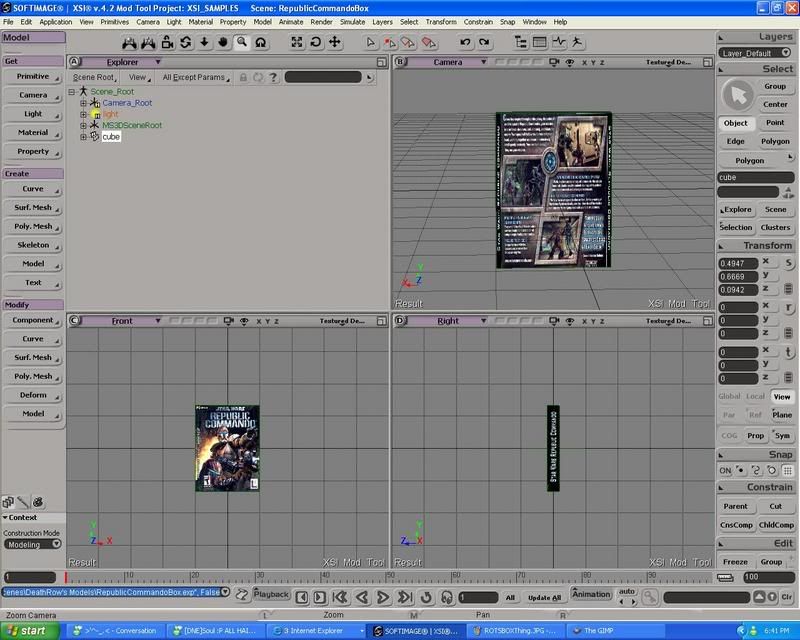Select the four-way move arrows tool
This screenshot has height=640, width=800.
(x=334, y=42)
